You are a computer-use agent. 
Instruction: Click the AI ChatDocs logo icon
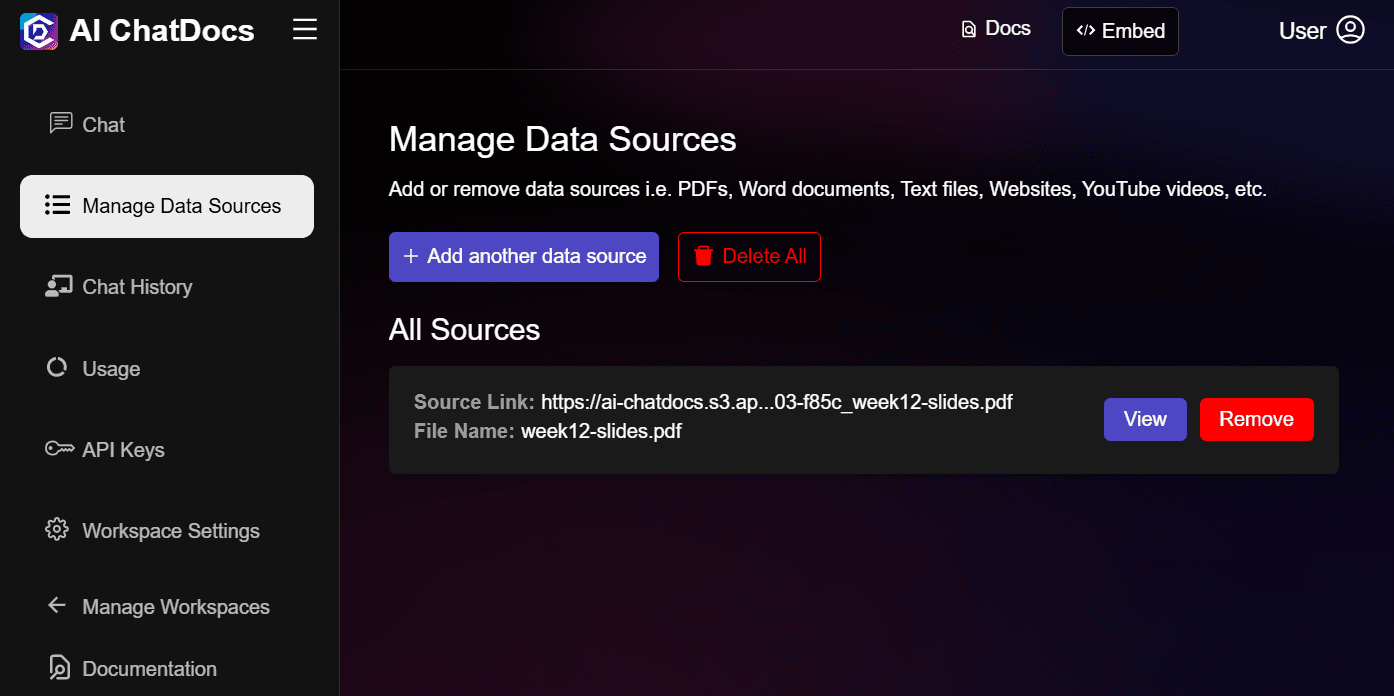tap(37, 30)
